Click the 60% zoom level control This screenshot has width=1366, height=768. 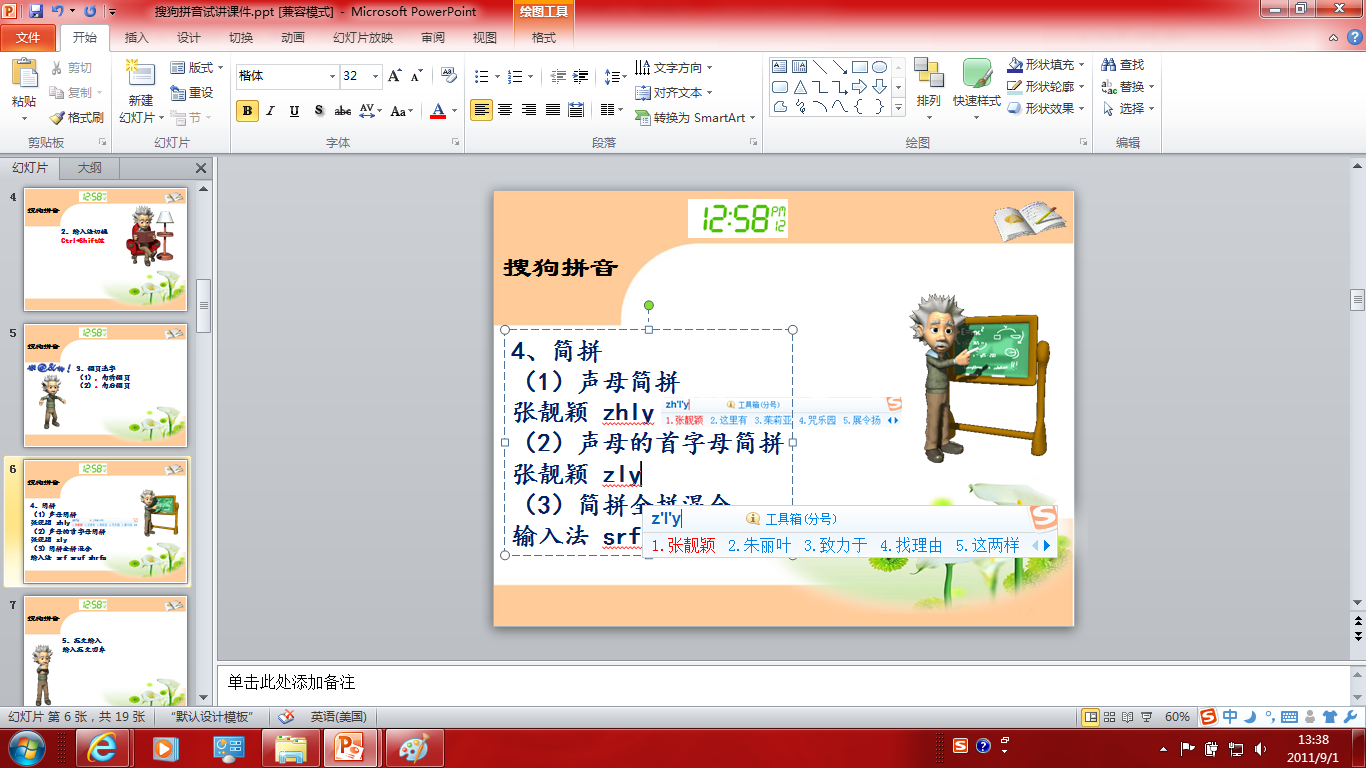coord(1176,716)
